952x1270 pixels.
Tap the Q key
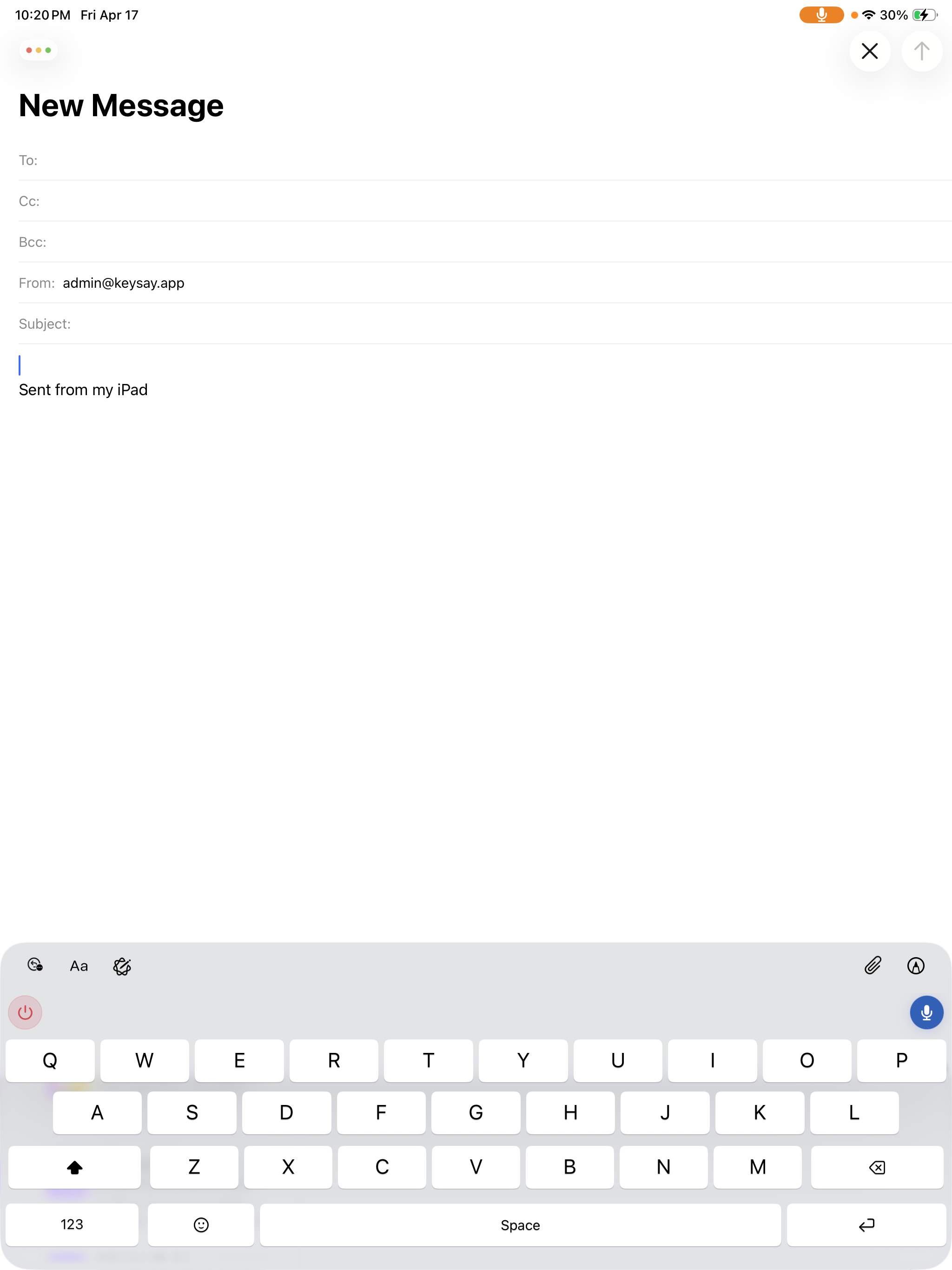coord(50,1060)
